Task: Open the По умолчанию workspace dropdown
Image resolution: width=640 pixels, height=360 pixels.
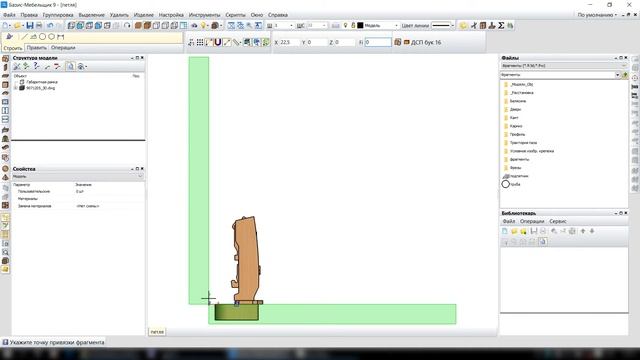Action: point(597,15)
